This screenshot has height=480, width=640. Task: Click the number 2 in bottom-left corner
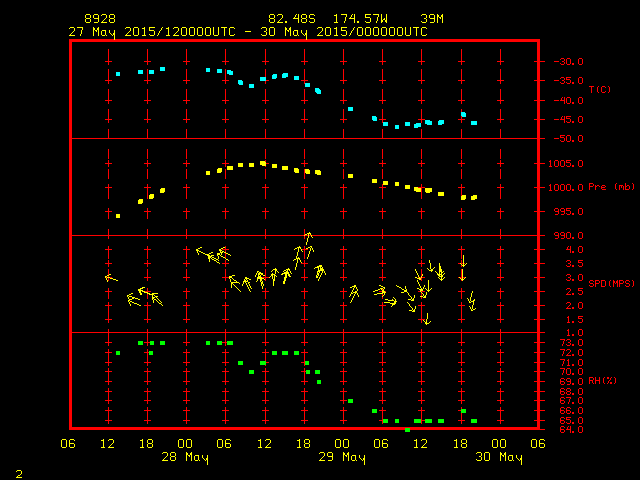pyautogui.click(x=19, y=471)
